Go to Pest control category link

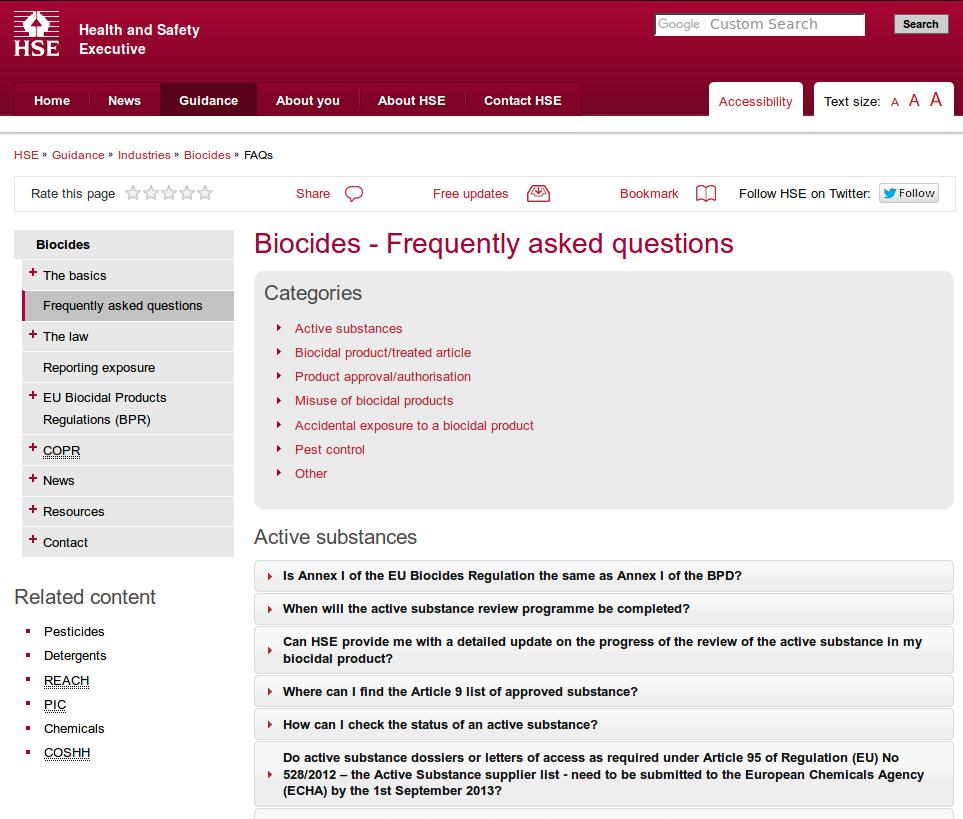point(329,449)
